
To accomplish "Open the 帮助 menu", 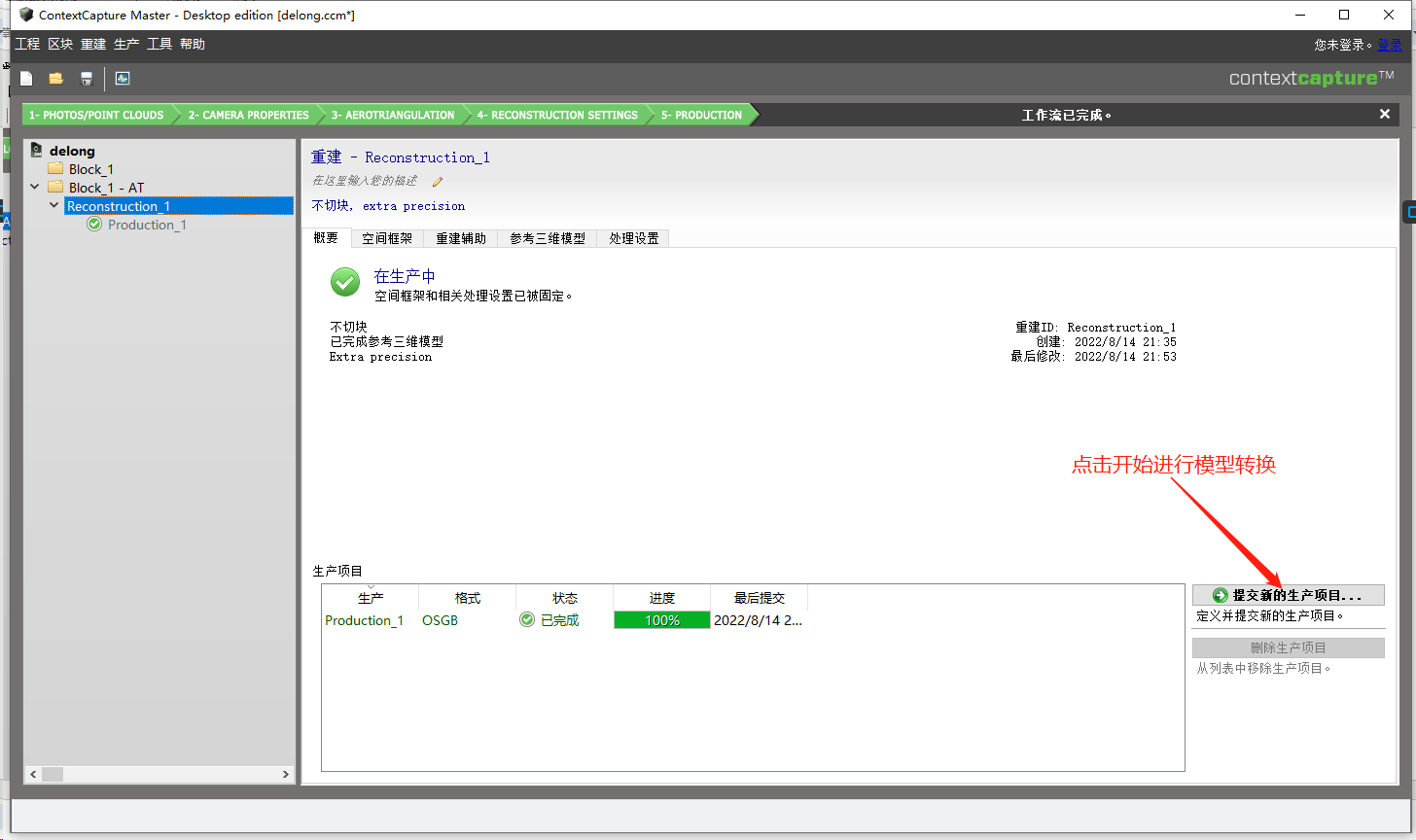I will [x=193, y=45].
